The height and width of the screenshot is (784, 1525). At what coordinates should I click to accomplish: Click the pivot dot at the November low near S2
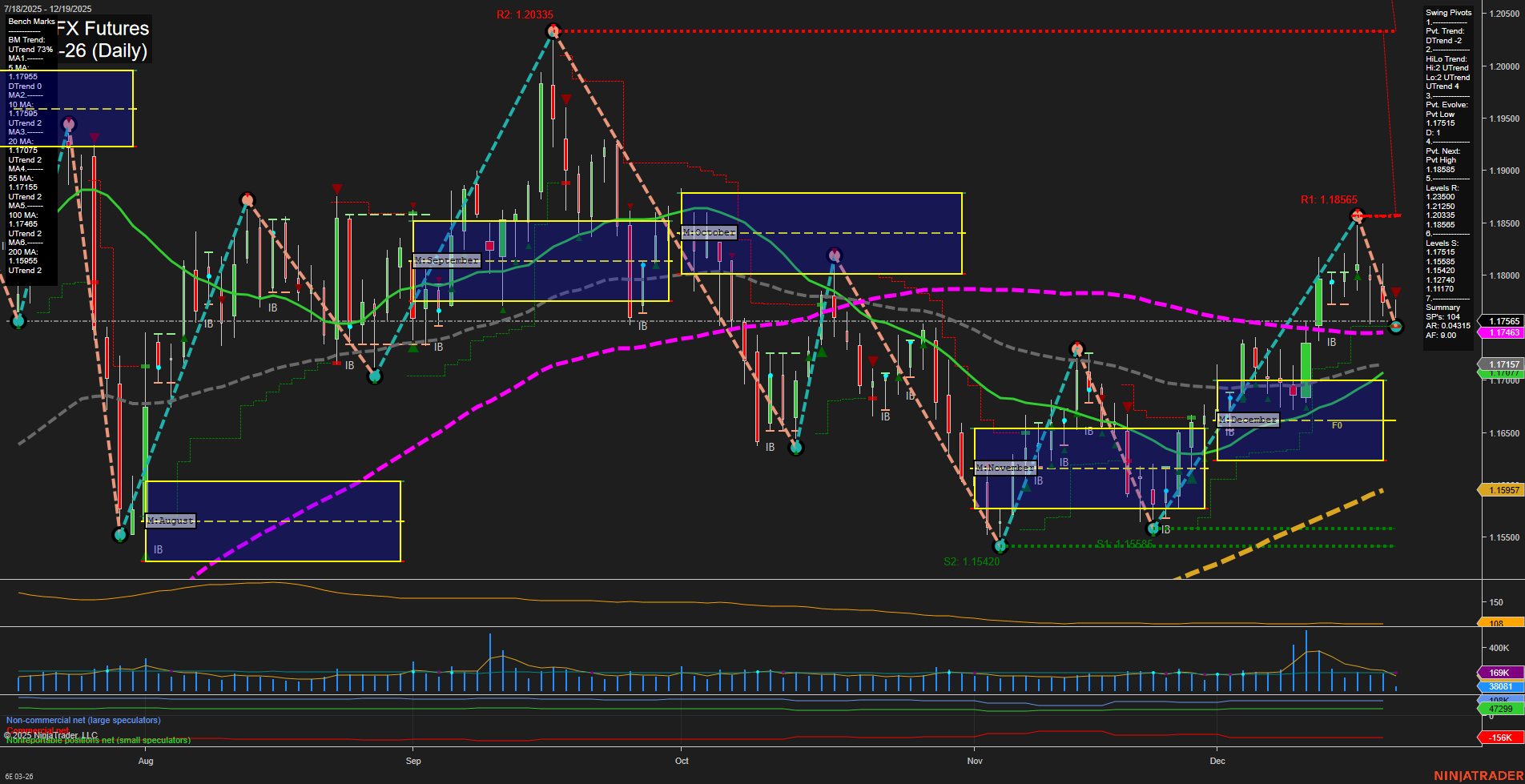[1001, 547]
